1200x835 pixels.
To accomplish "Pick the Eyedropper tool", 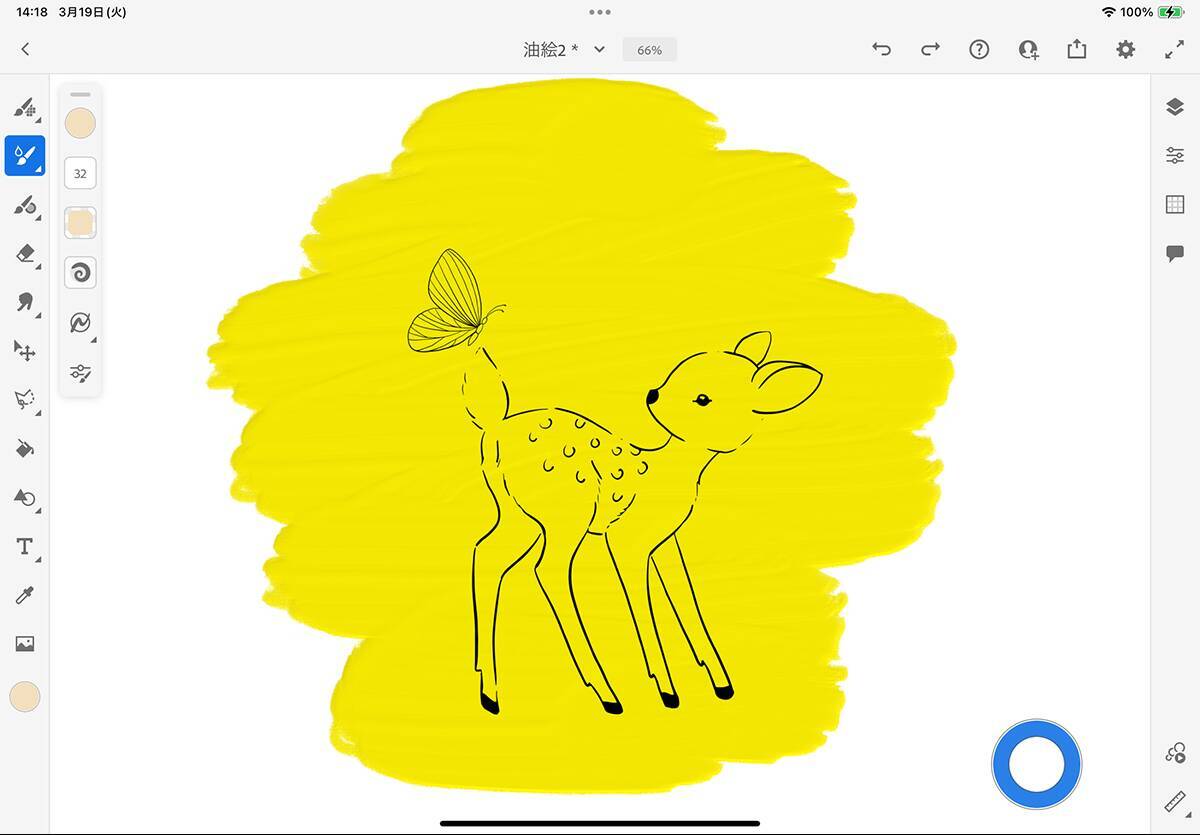I will pyautogui.click(x=25, y=596).
